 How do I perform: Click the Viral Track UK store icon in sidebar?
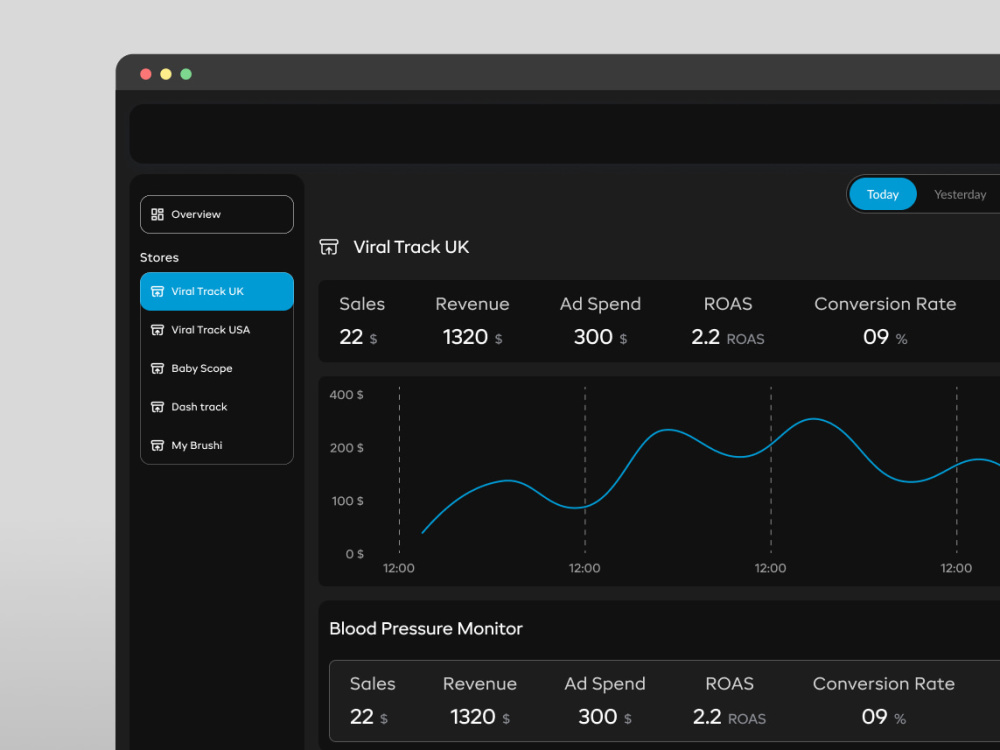click(x=157, y=291)
